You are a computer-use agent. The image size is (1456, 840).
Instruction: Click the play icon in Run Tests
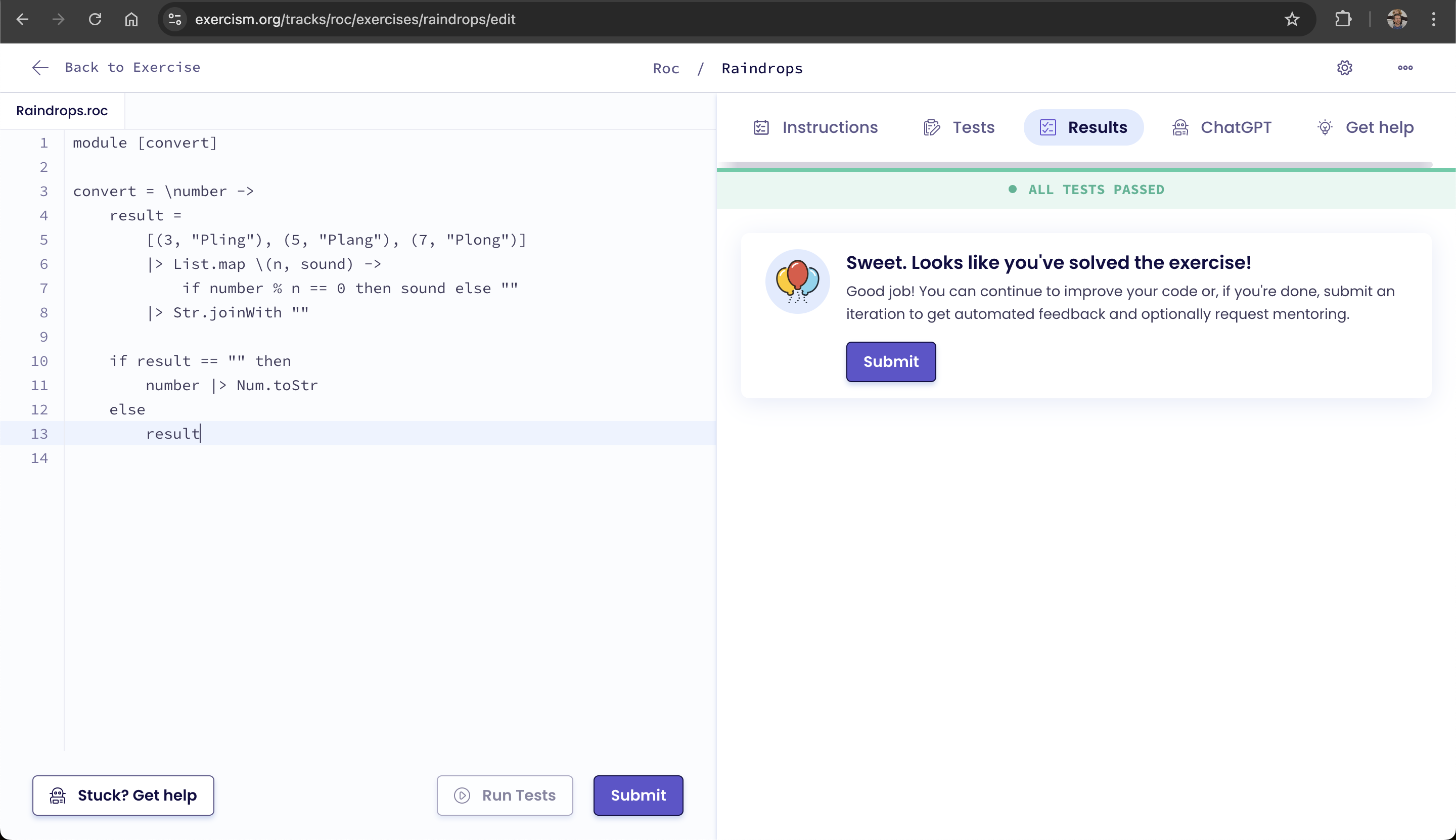462,796
